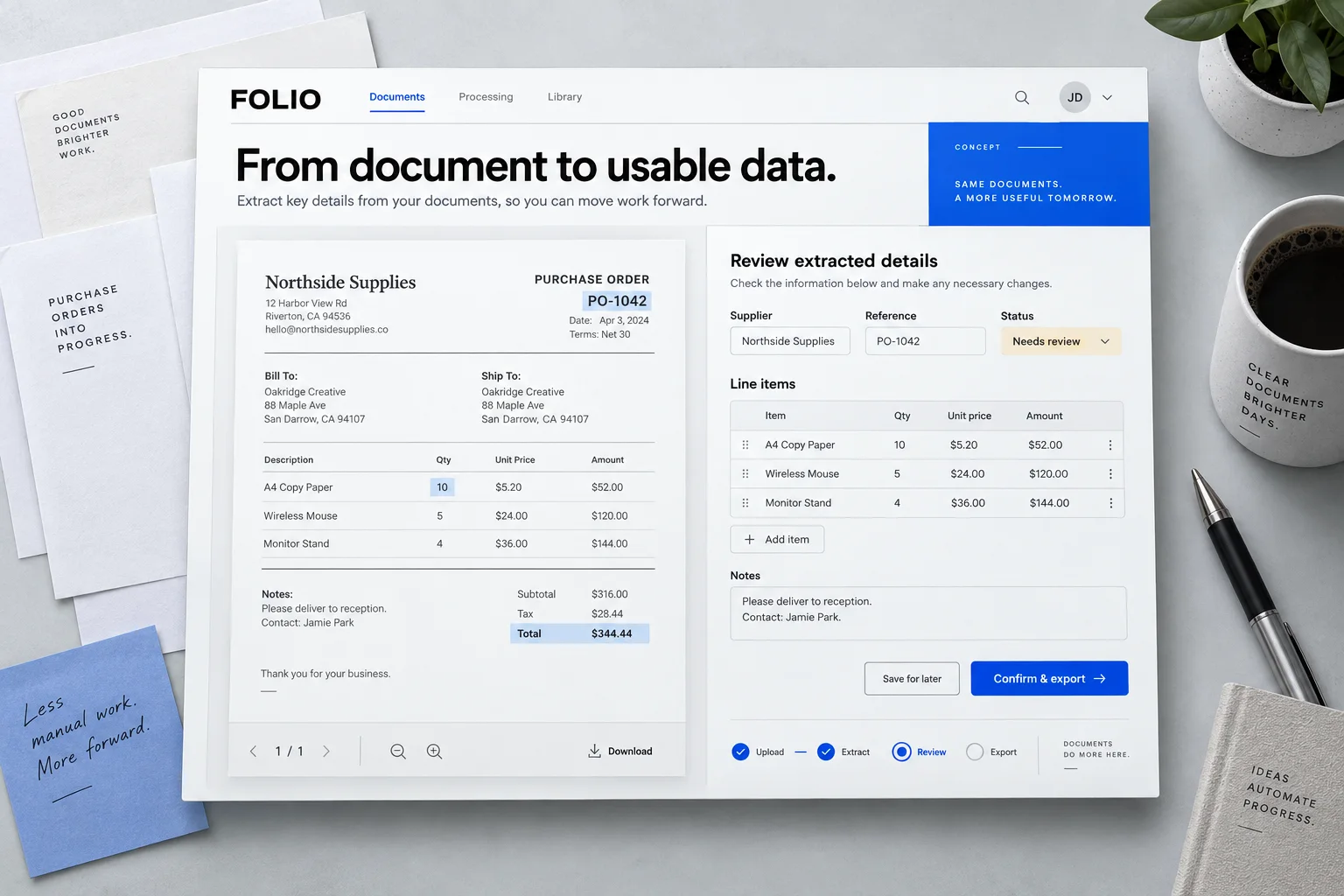Click Qty 5 for Wireless Mouse
The image size is (1344, 896).
click(x=897, y=474)
